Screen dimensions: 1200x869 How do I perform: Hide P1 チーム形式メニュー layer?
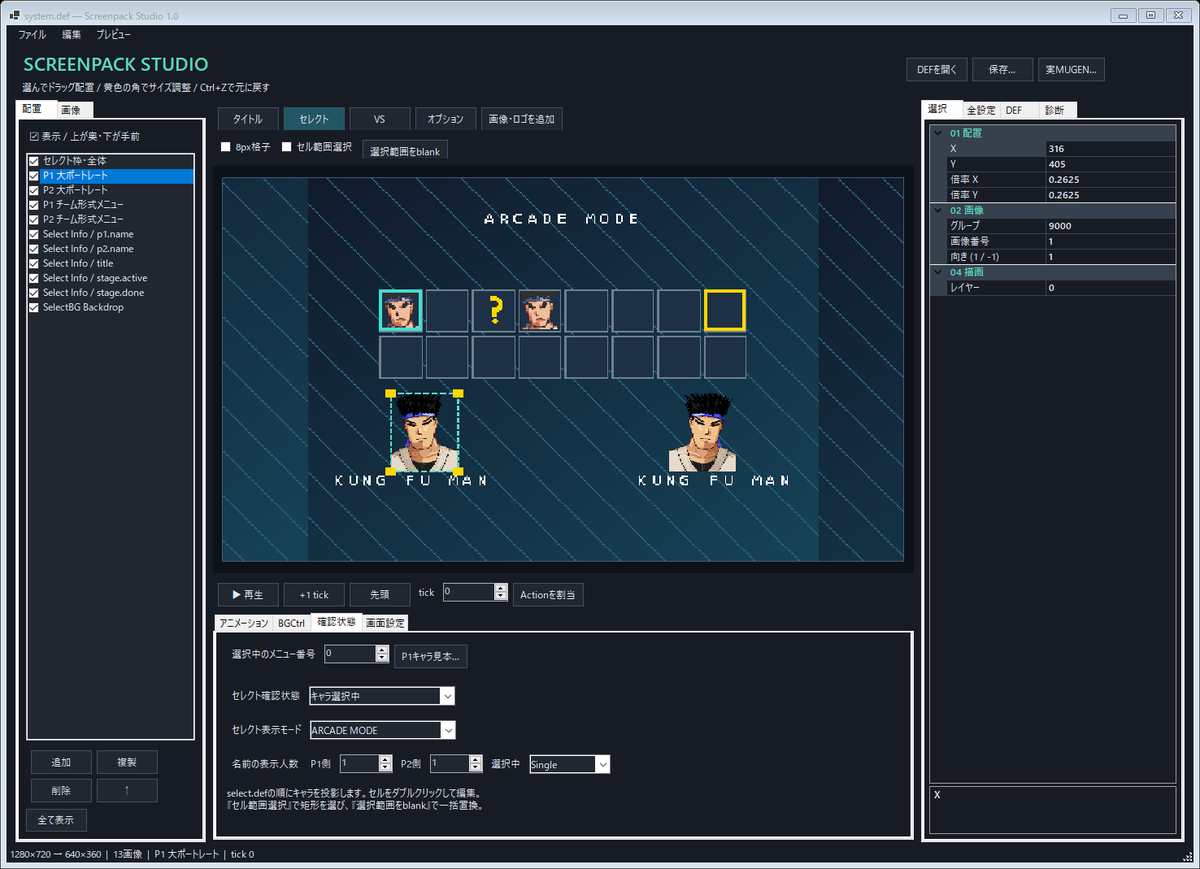tap(34, 204)
